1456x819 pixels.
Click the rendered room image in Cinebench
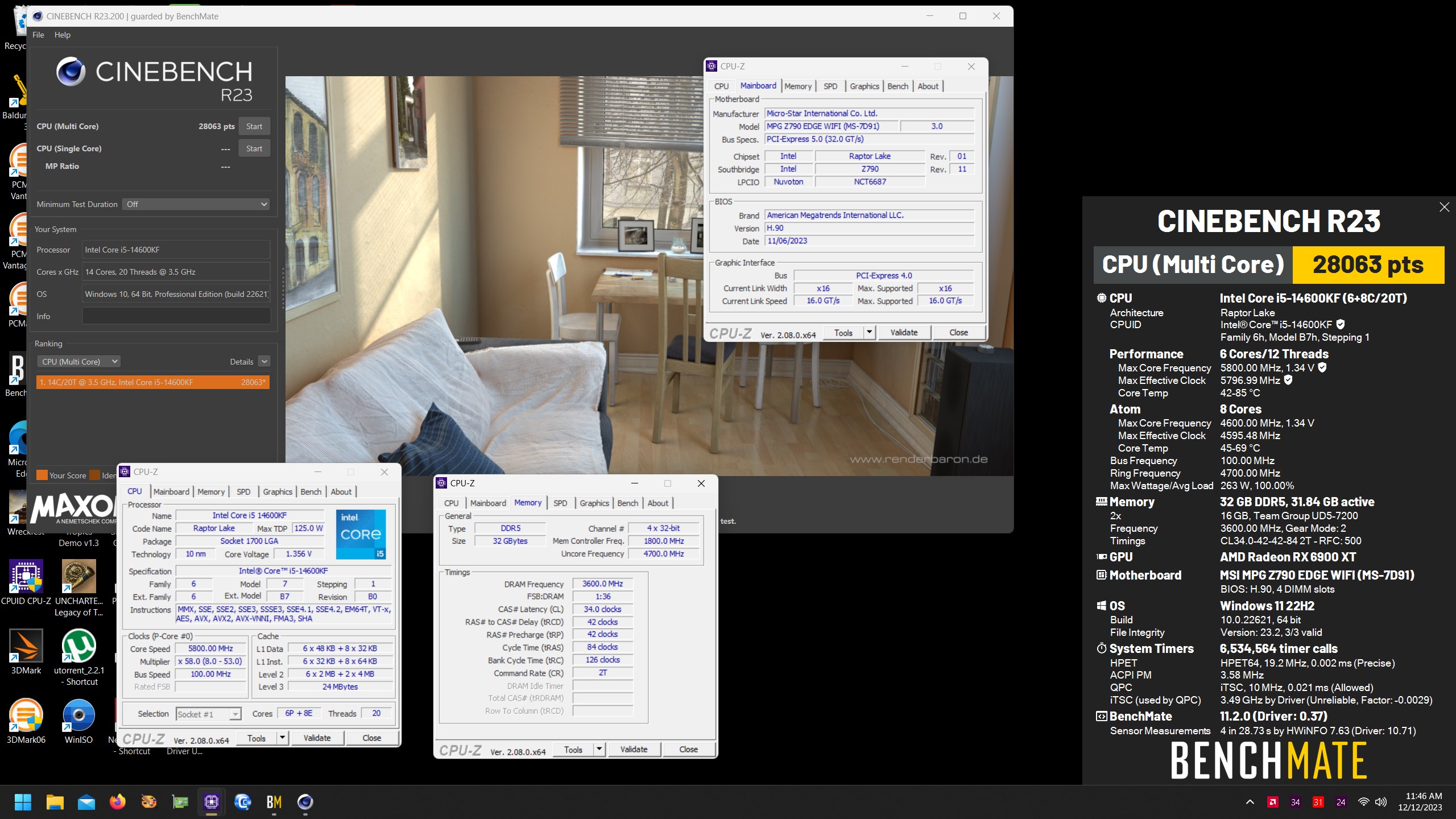pyautogui.click(x=649, y=276)
